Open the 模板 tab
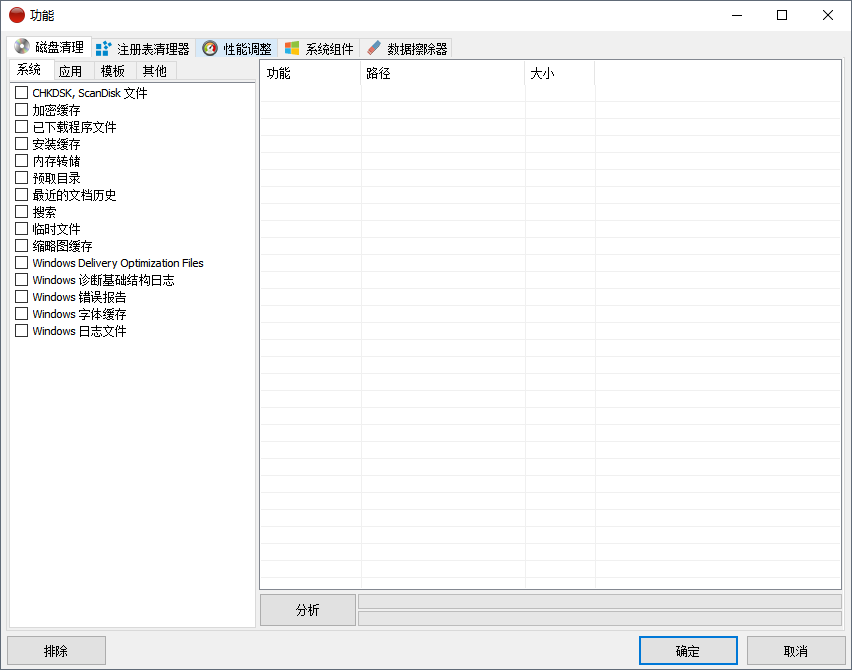This screenshot has height=670, width=852. point(113,70)
